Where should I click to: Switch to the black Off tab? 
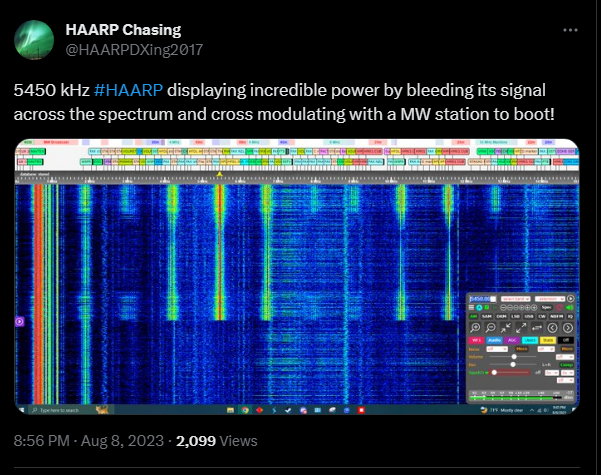566,340
